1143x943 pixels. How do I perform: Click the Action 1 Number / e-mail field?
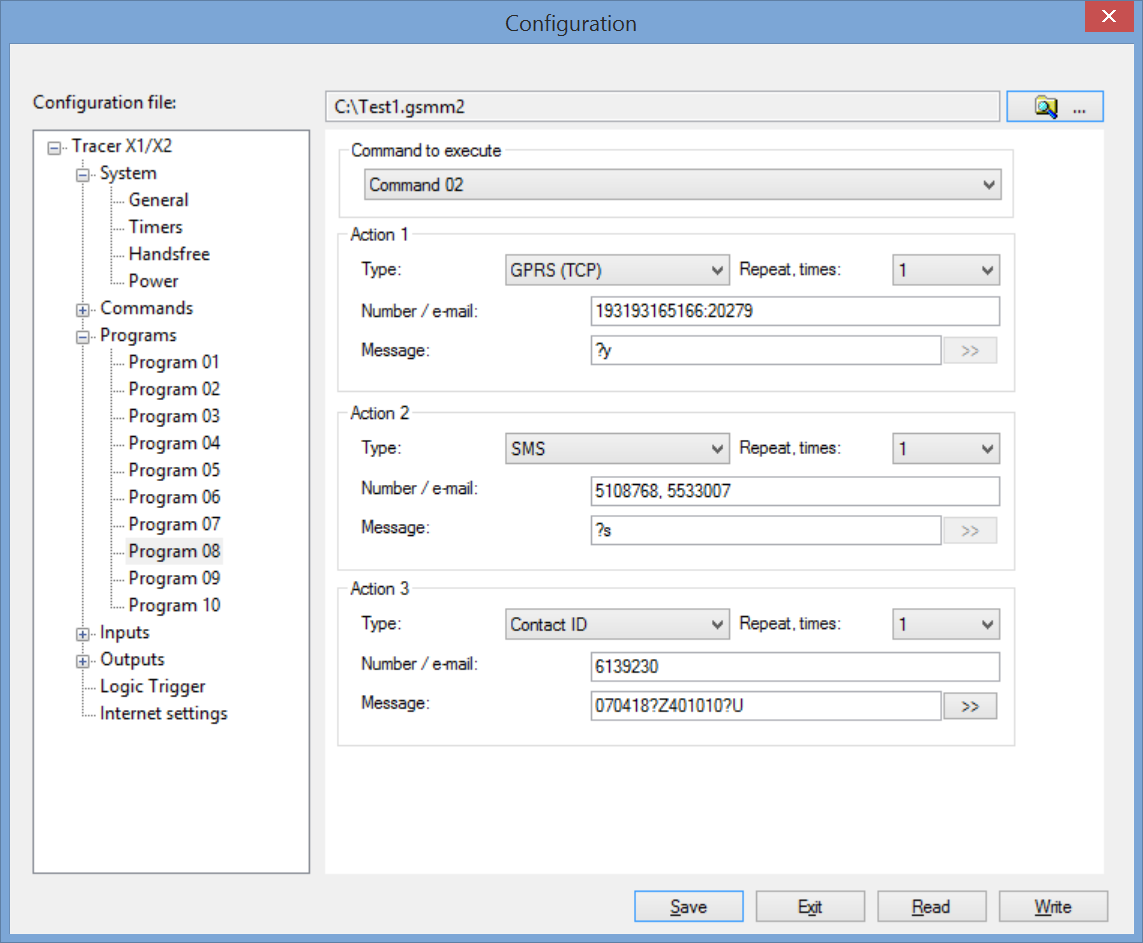coord(795,311)
